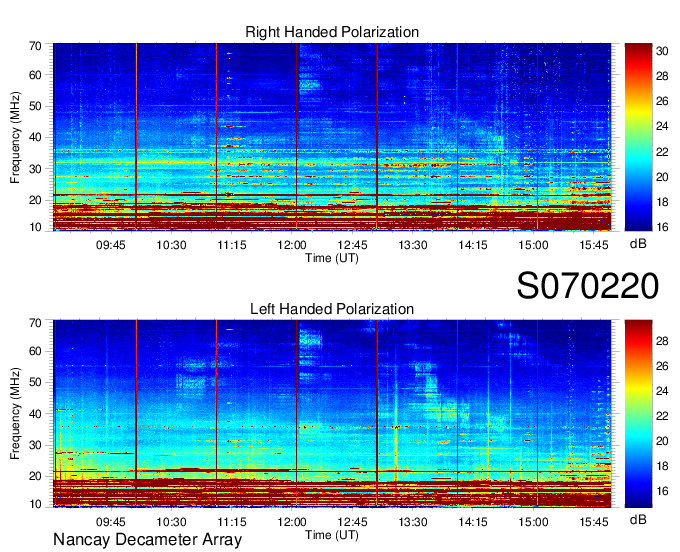This screenshot has height=552, width=680.
Task: Click the "Right Handed Polarization" plot title
Action: pyautogui.click(x=332, y=32)
